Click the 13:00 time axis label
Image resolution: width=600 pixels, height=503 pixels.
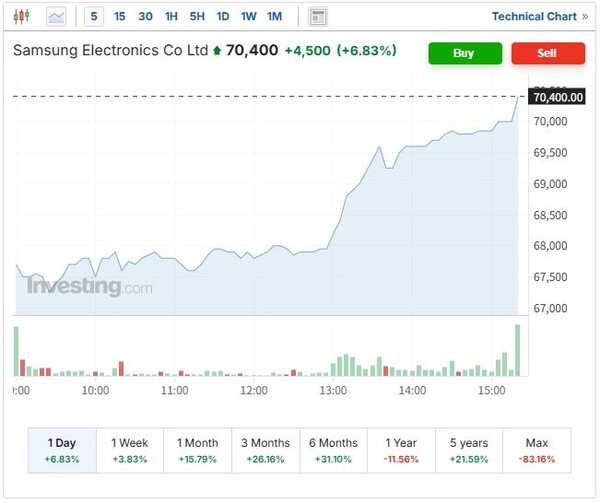click(333, 391)
